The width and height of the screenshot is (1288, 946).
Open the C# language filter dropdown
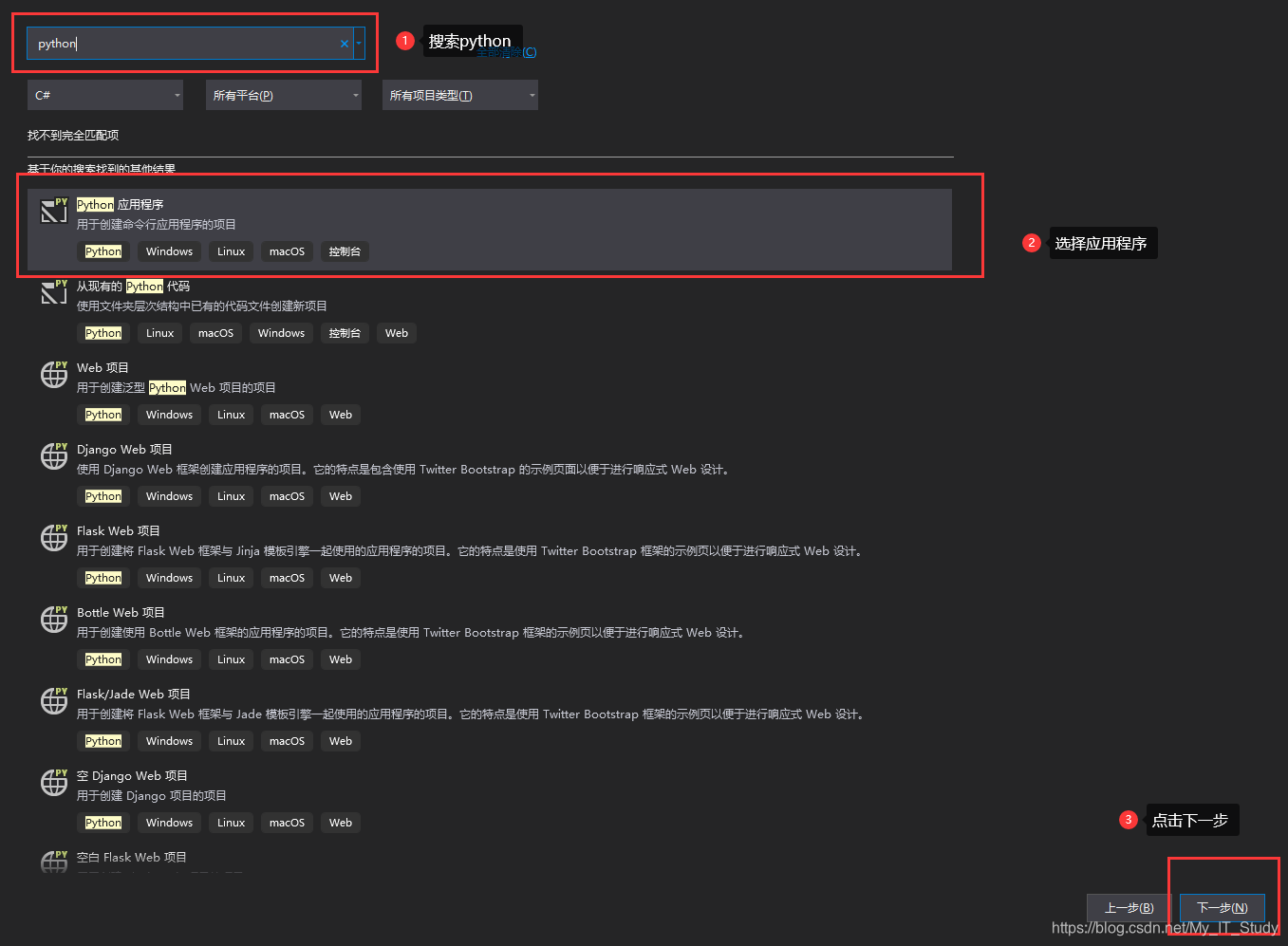pos(105,95)
